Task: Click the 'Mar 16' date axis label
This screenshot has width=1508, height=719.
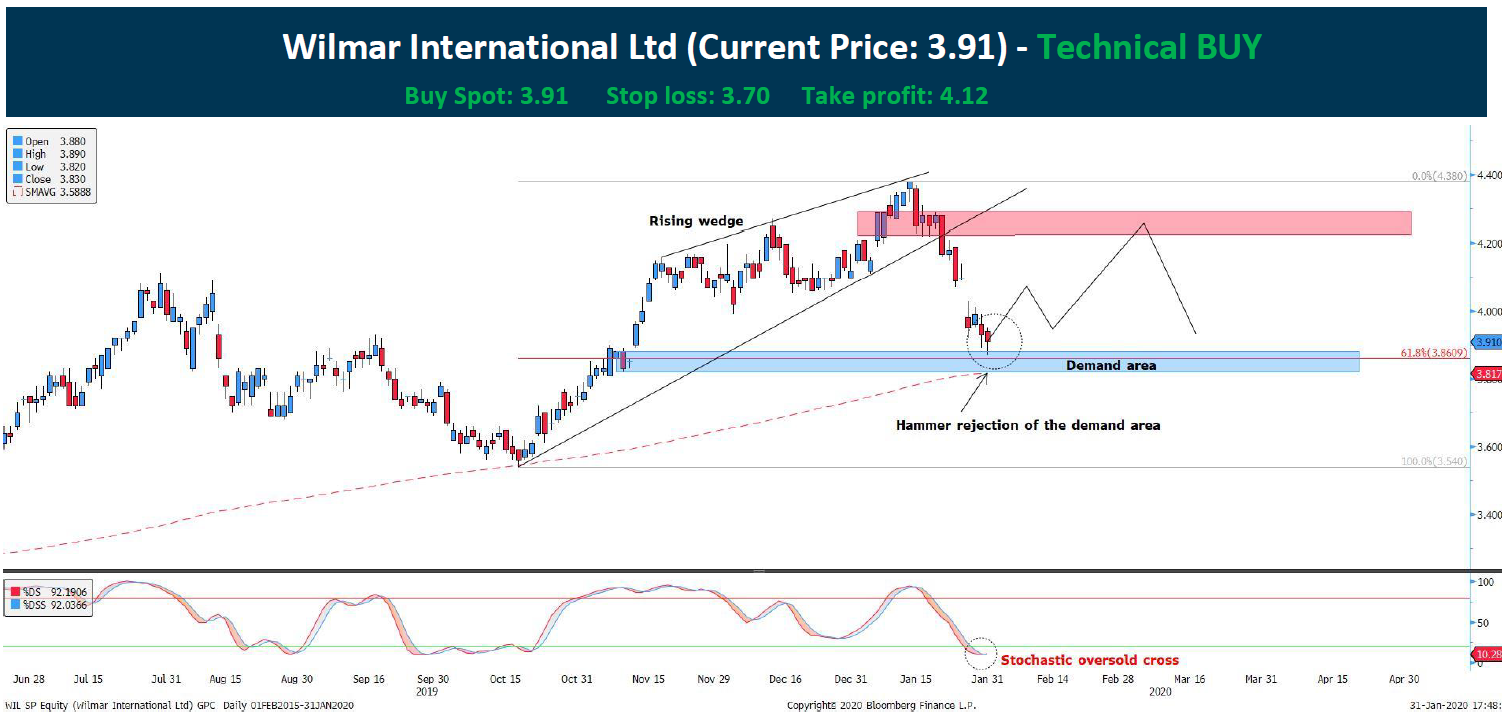Action: pyautogui.click(x=1189, y=679)
